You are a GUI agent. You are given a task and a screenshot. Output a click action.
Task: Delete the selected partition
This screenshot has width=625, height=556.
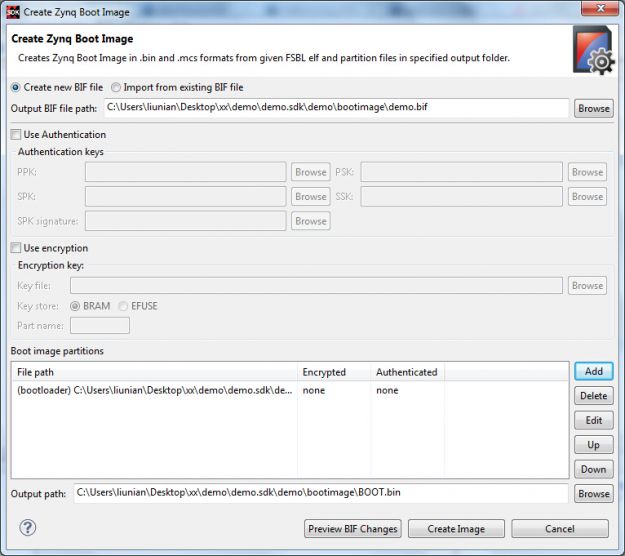coord(594,396)
